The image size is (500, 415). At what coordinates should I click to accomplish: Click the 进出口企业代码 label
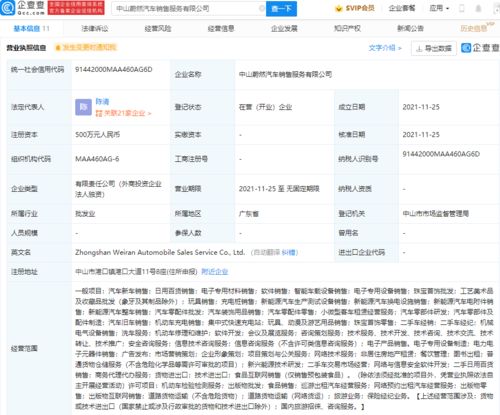(x=362, y=252)
